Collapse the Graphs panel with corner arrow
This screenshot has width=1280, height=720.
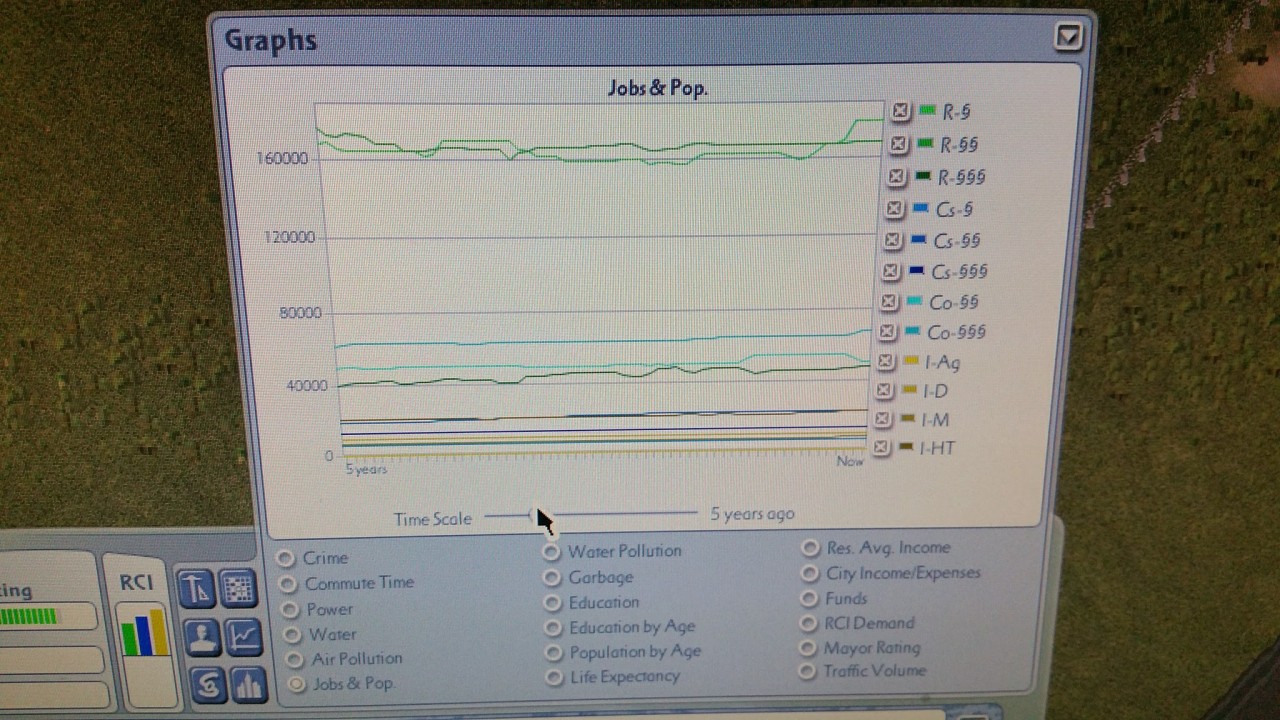coord(1068,37)
